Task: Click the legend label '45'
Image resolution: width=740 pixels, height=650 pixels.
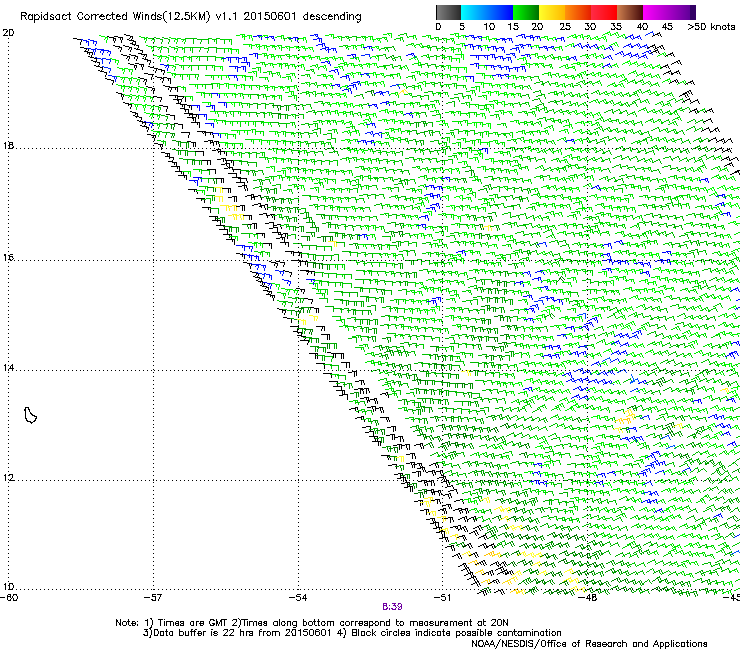Action: pyautogui.click(x=667, y=27)
